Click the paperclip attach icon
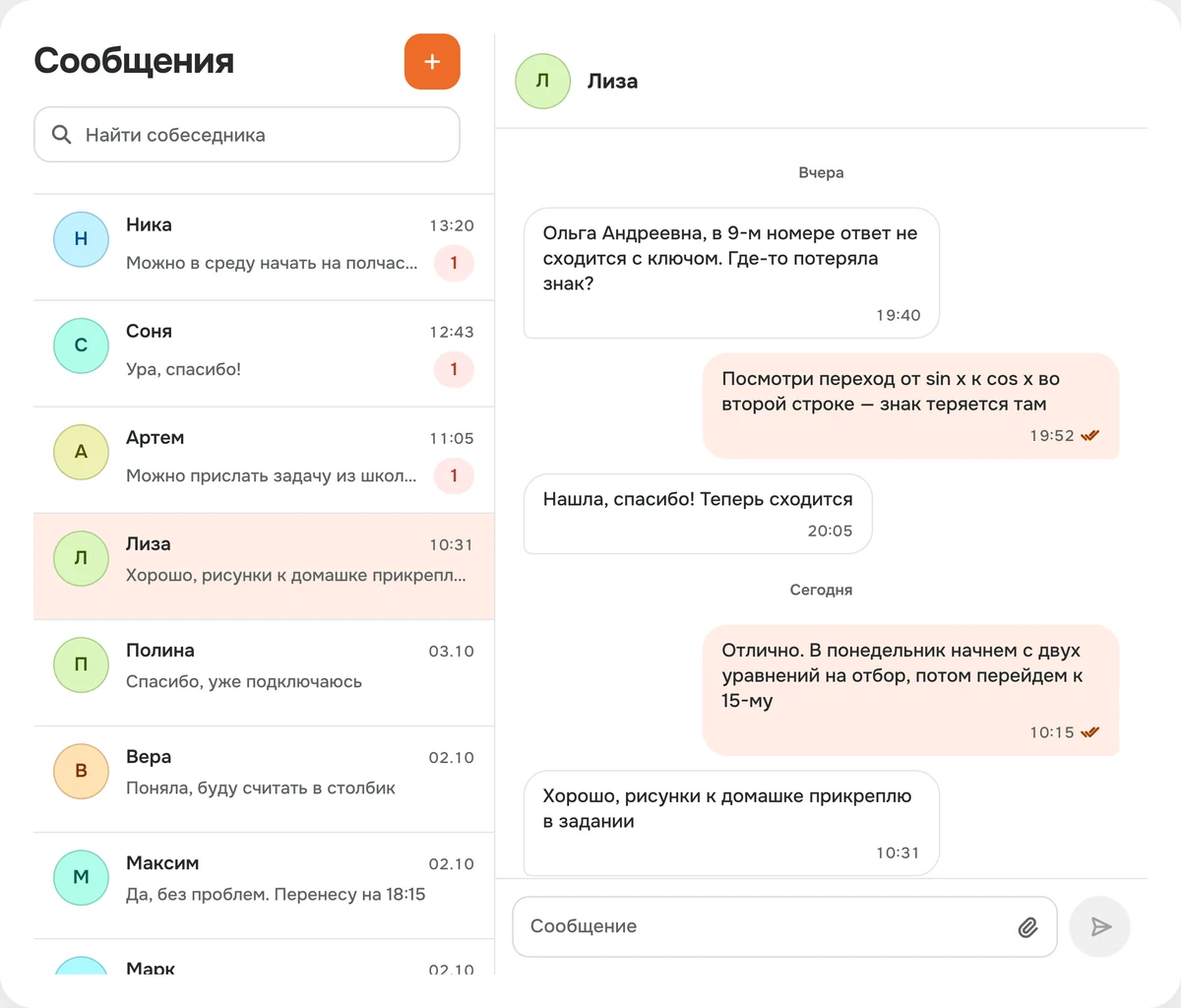This screenshot has height=1008, width=1181. [1027, 926]
